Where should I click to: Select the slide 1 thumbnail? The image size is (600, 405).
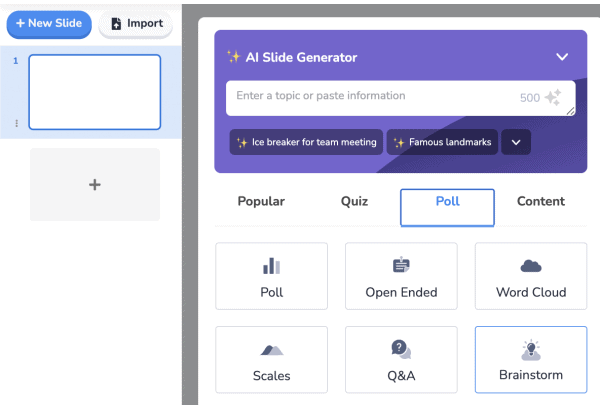(95, 92)
